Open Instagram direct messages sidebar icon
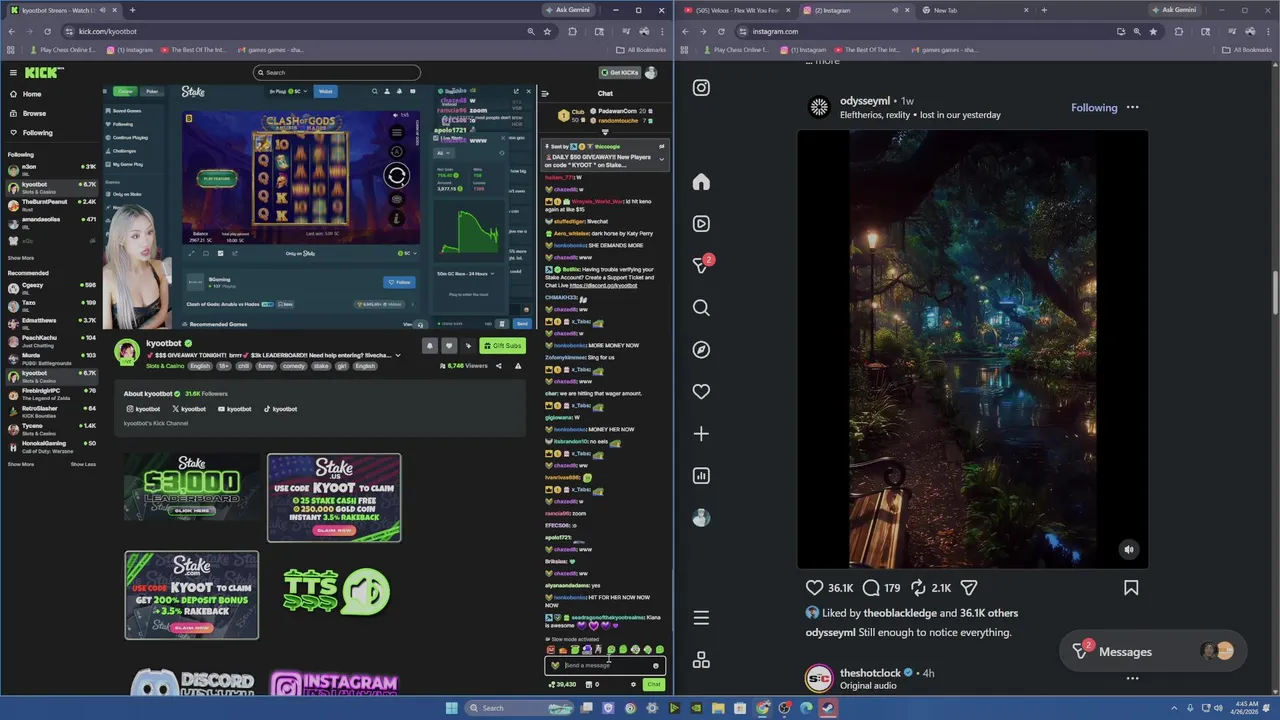 [701, 266]
